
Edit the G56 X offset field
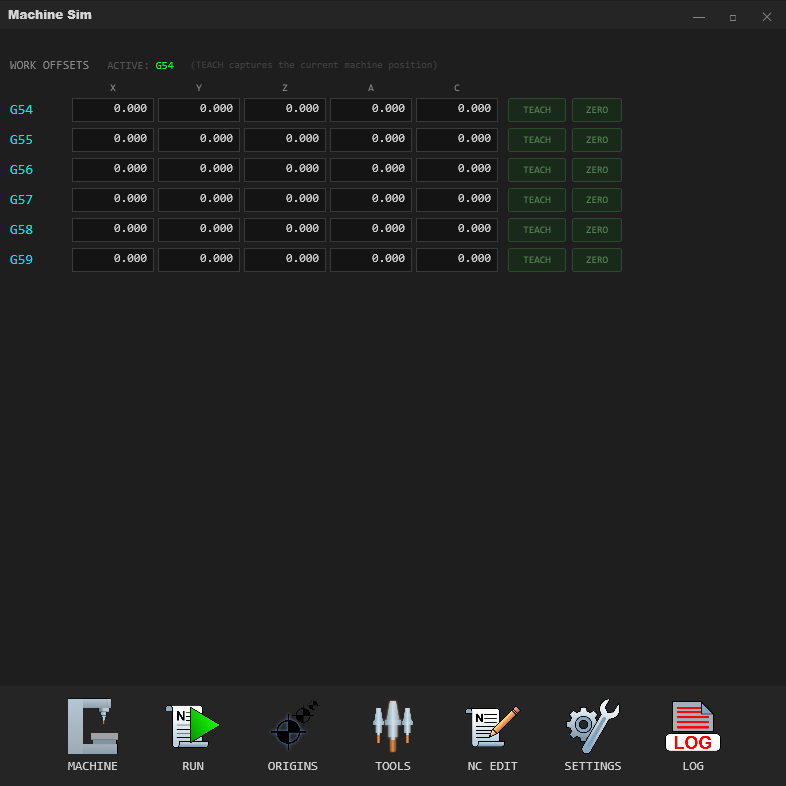tap(113, 170)
